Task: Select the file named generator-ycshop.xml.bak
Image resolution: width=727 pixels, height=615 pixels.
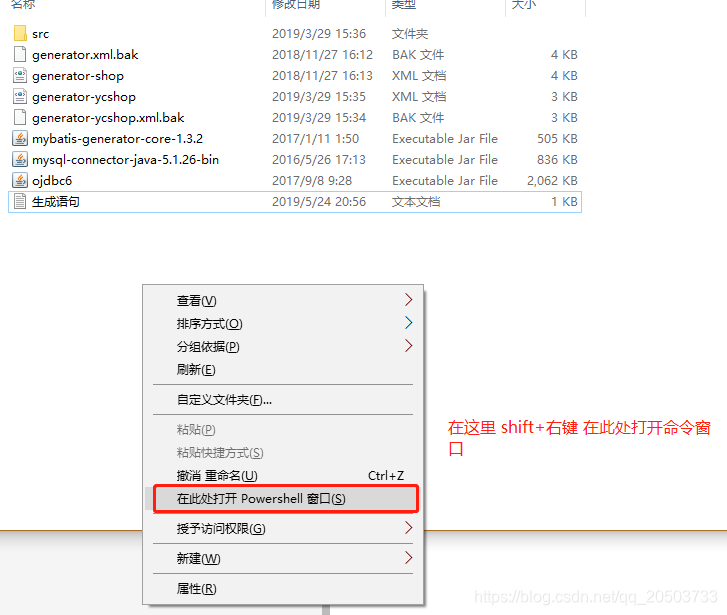Action: coord(108,118)
